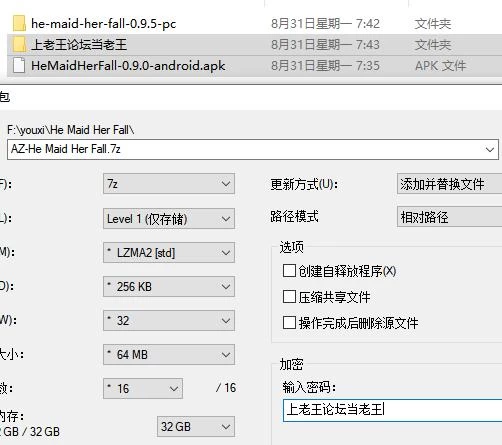Screen dimensions: 502x445
Task: Open the 16 CPU threads dropdown
Action: click(143, 388)
